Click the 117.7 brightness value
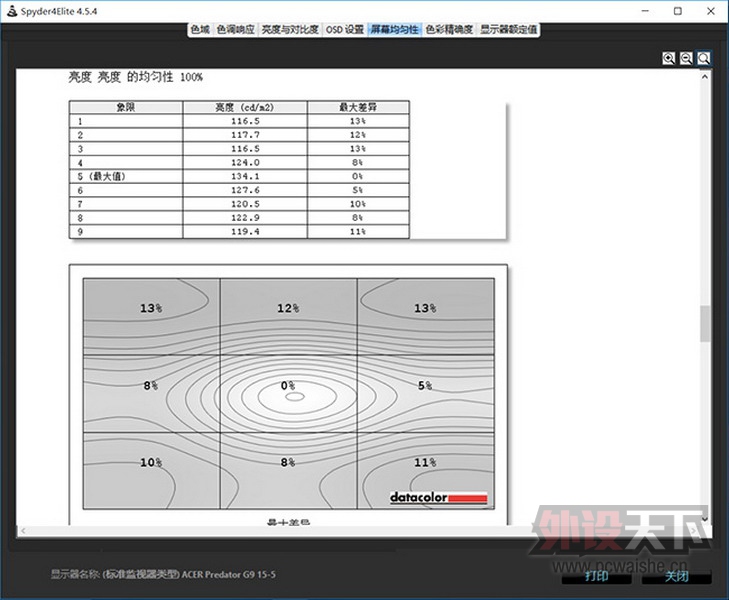This screenshot has width=729, height=600. (245, 135)
